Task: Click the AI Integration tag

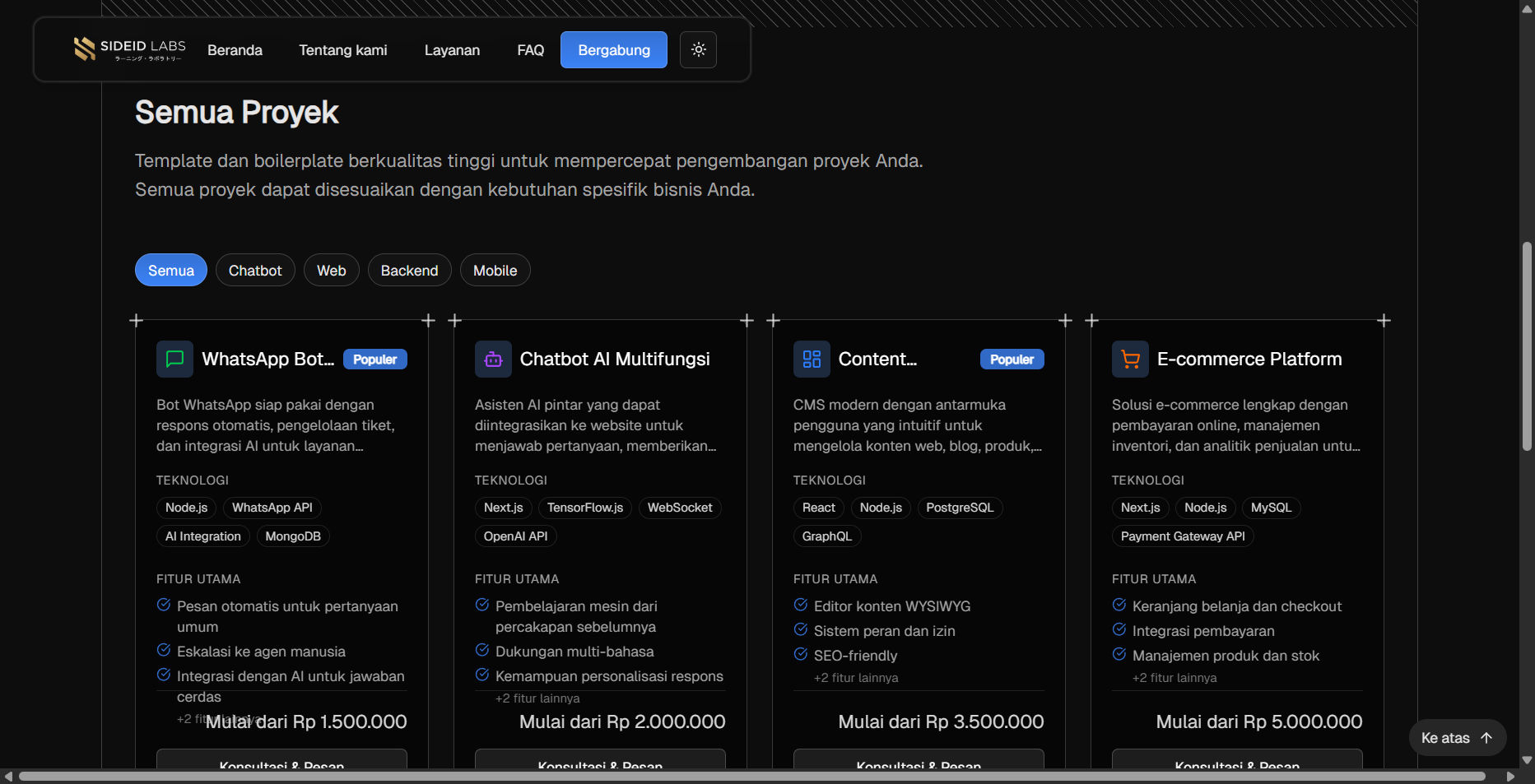Action: (x=203, y=536)
